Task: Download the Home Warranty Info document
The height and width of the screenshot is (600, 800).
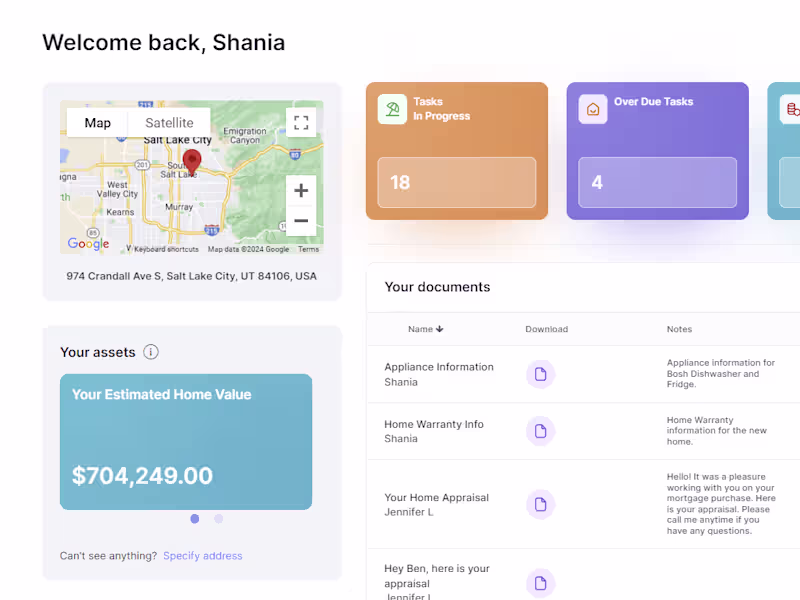Action: (540, 431)
